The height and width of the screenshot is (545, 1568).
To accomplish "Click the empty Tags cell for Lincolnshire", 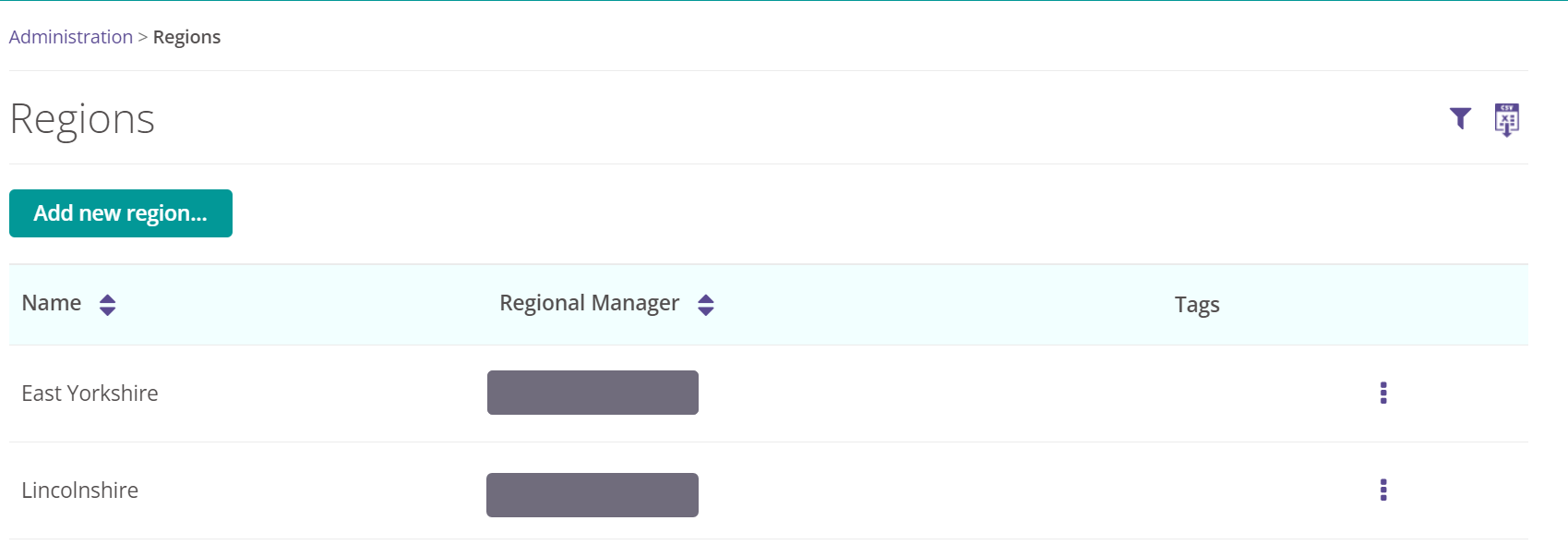I will pyautogui.click(x=1197, y=490).
